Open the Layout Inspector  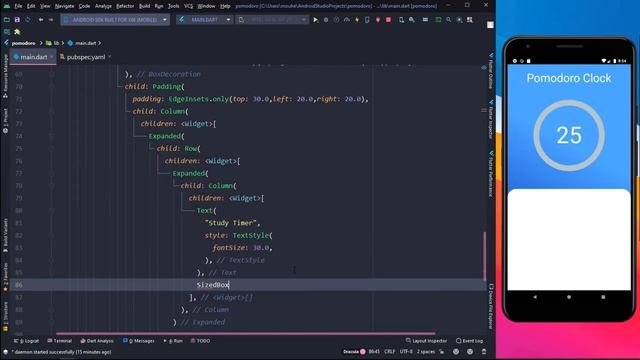[x=427, y=340]
